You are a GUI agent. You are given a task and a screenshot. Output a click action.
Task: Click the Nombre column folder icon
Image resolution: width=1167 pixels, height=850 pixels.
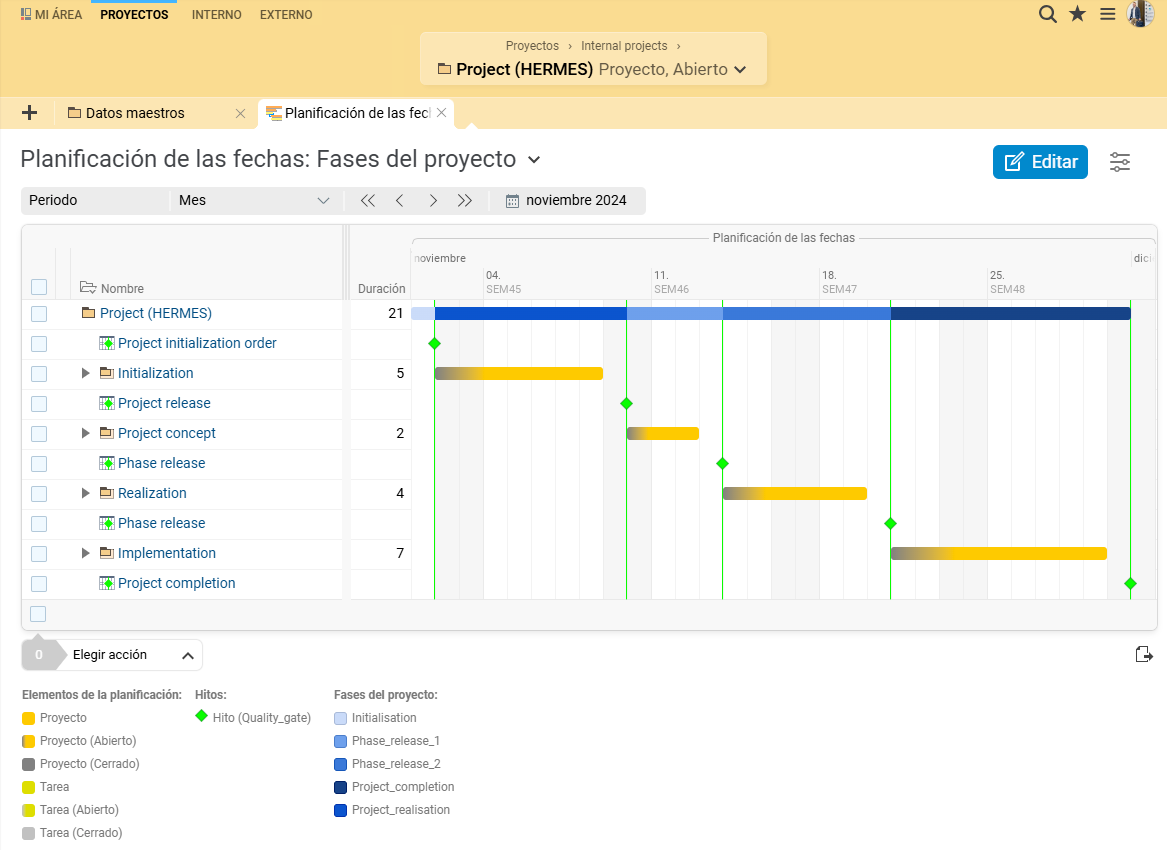(88, 287)
